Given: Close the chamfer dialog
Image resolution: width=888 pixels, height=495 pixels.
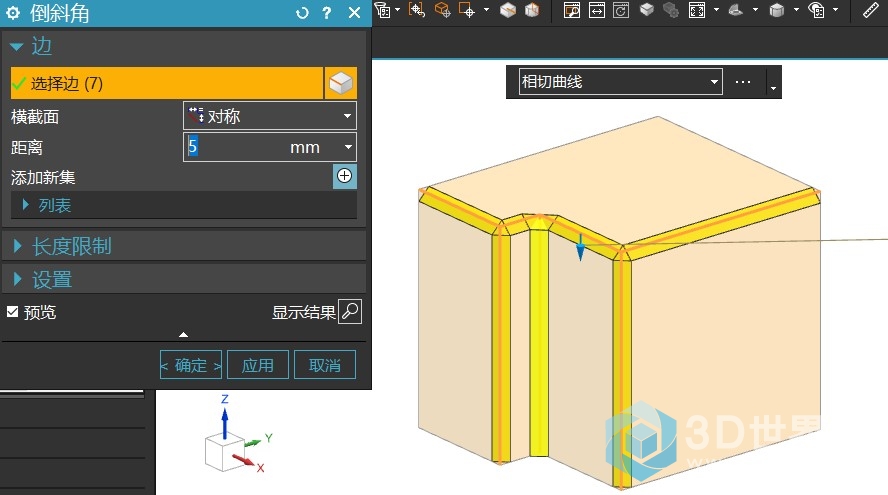Looking at the screenshot, I should point(355,13).
